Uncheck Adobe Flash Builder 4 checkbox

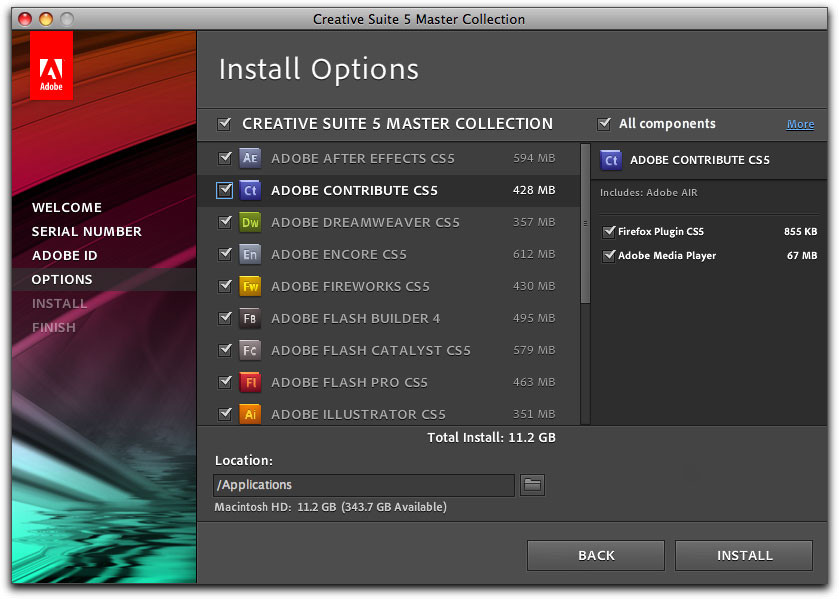tap(225, 318)
